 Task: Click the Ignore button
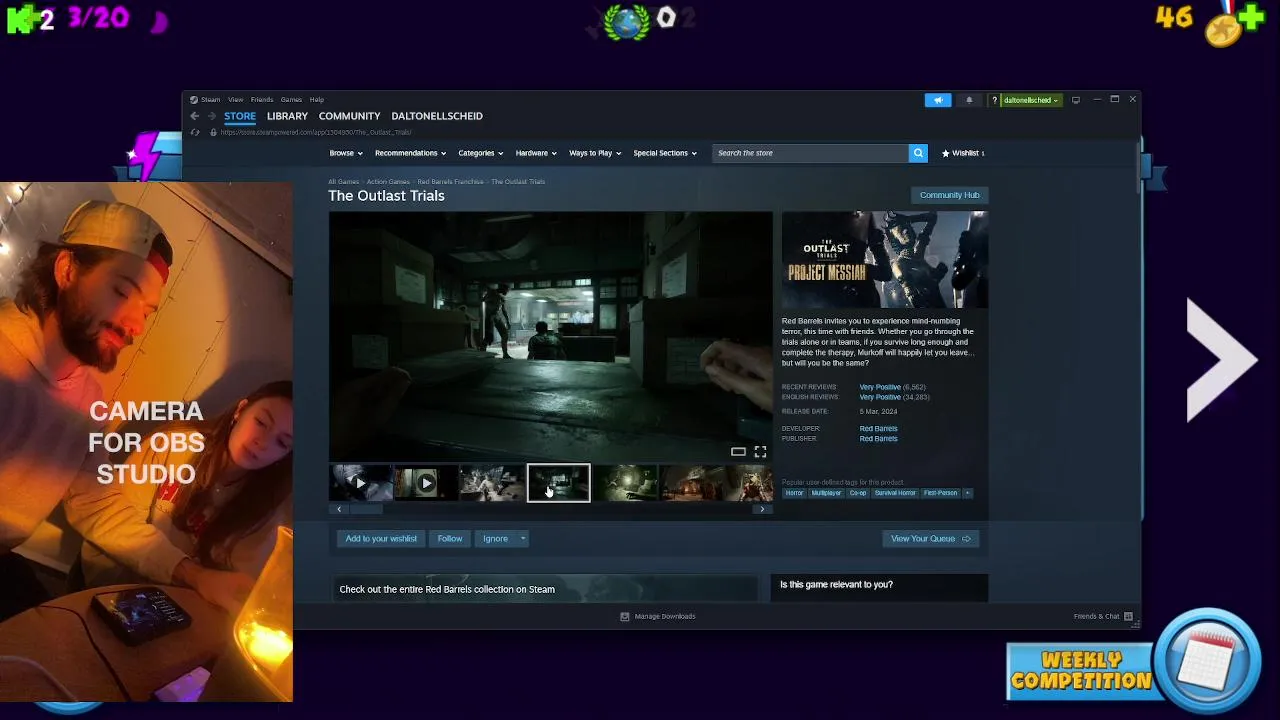pyautogui.click(x=495, y=539)
